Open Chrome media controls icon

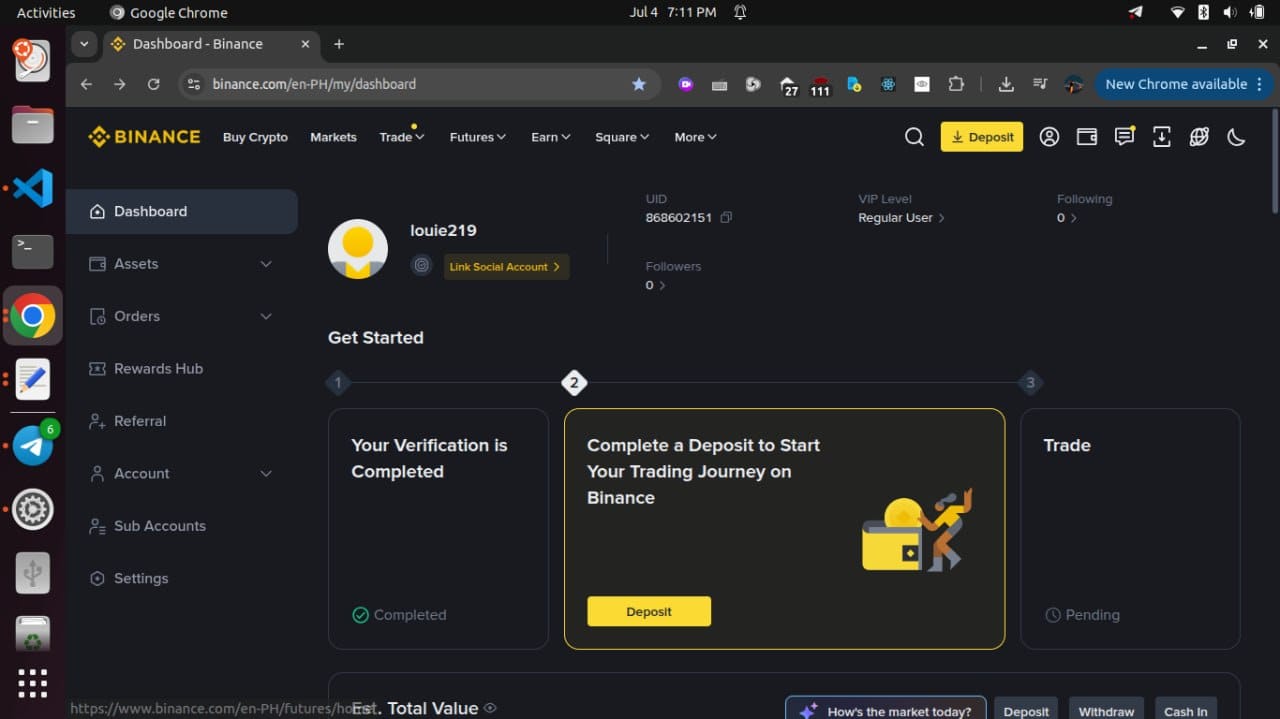(x=1040, y=84)
